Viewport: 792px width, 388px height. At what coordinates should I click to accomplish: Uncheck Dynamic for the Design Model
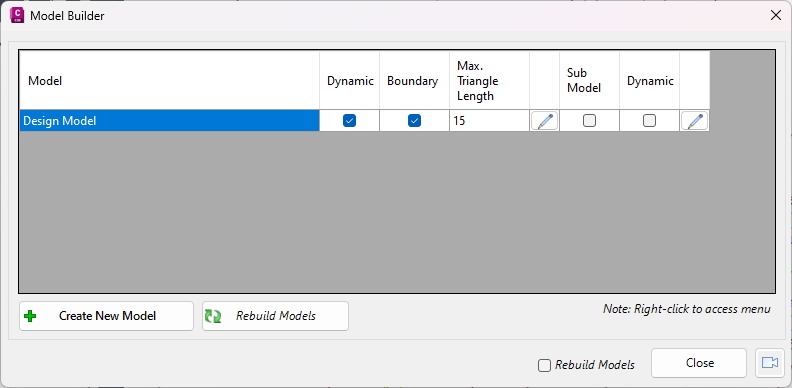tap(349, 120)
